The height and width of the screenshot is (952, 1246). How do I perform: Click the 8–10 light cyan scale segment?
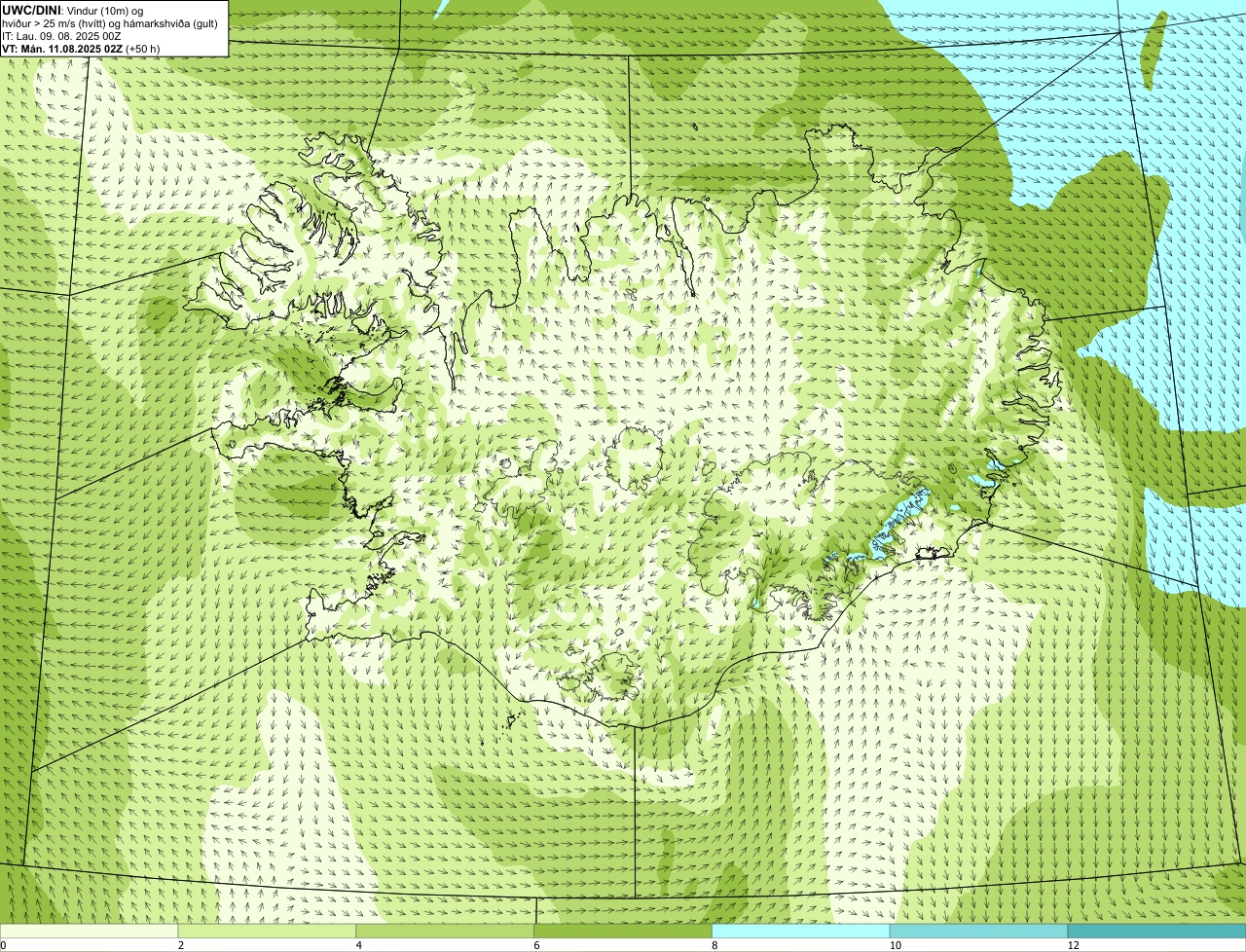click(801, 932)
